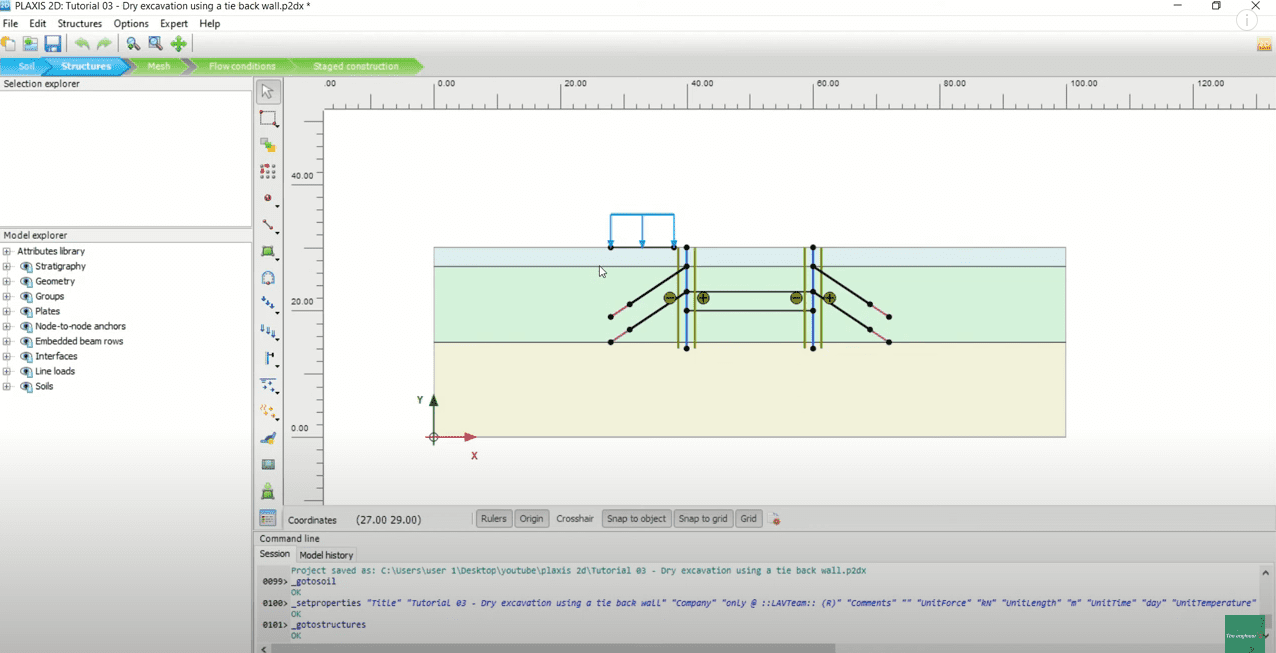Undo the last action
The image size is (1276, 653).
tap(82, 43)
